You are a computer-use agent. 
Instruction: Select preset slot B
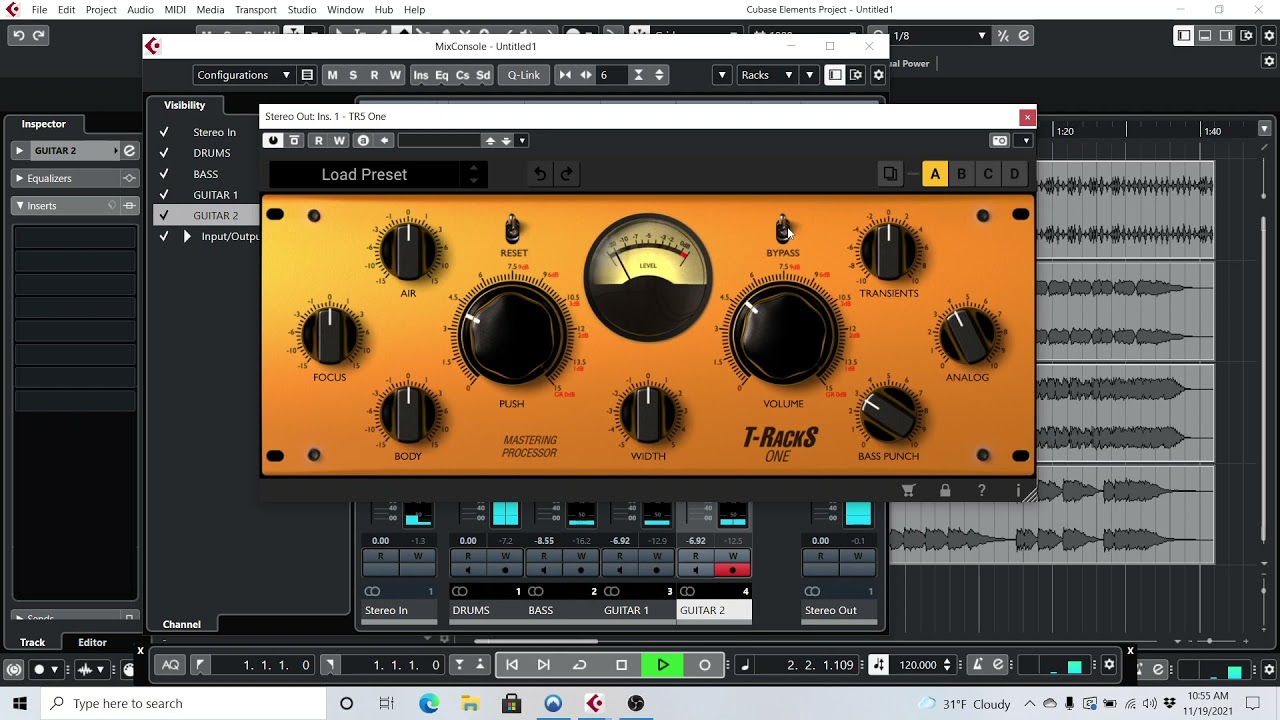(x=962, y=174)
